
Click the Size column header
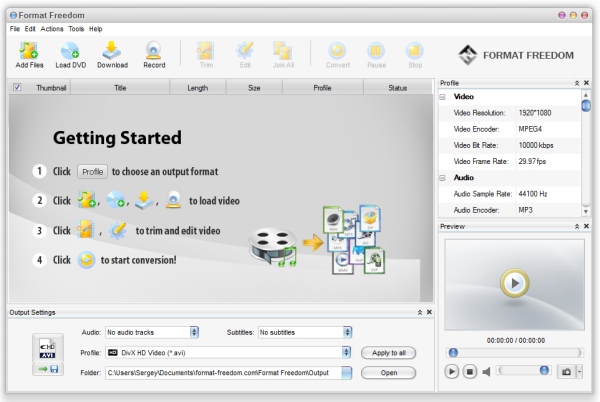pyautogui.click(x=254, y=88)
